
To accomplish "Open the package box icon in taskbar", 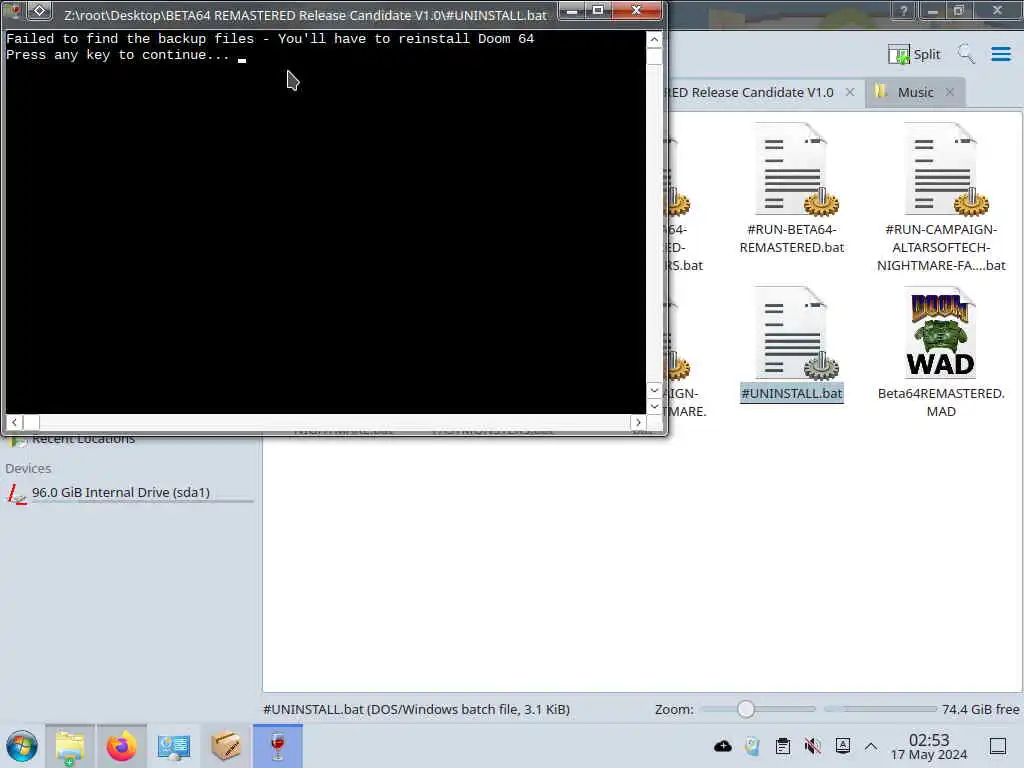I will (226, 746).
